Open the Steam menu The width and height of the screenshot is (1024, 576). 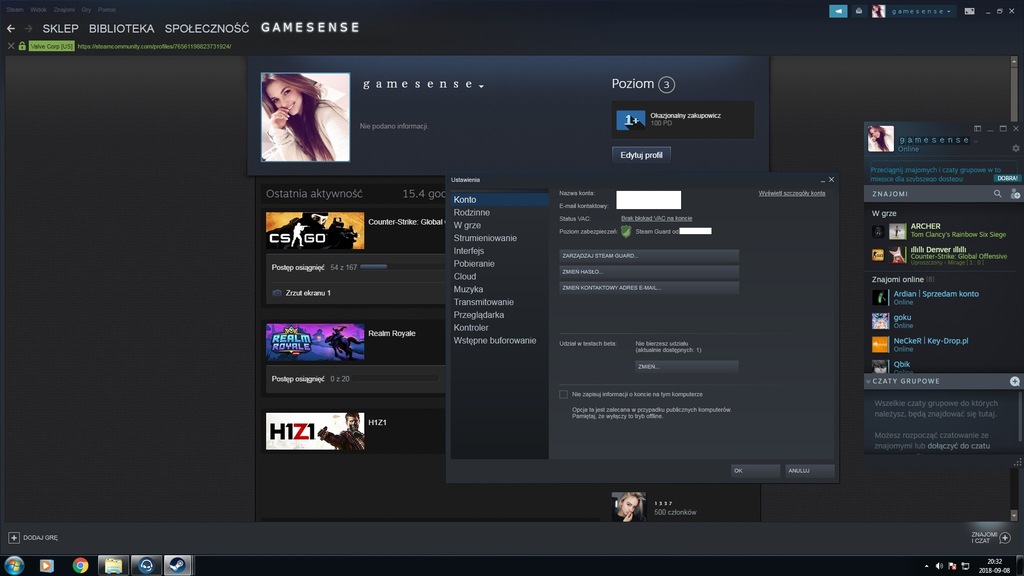tap(15, 10)
